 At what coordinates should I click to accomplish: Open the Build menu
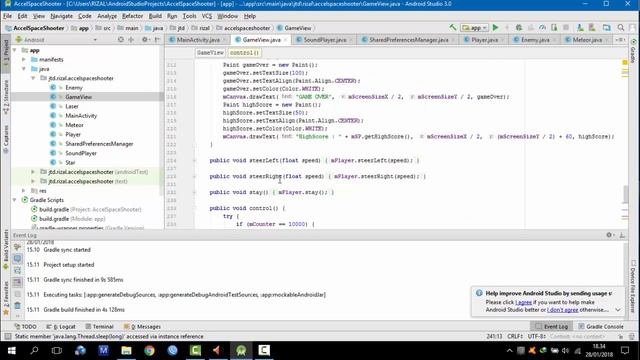[x=155, y=16]
